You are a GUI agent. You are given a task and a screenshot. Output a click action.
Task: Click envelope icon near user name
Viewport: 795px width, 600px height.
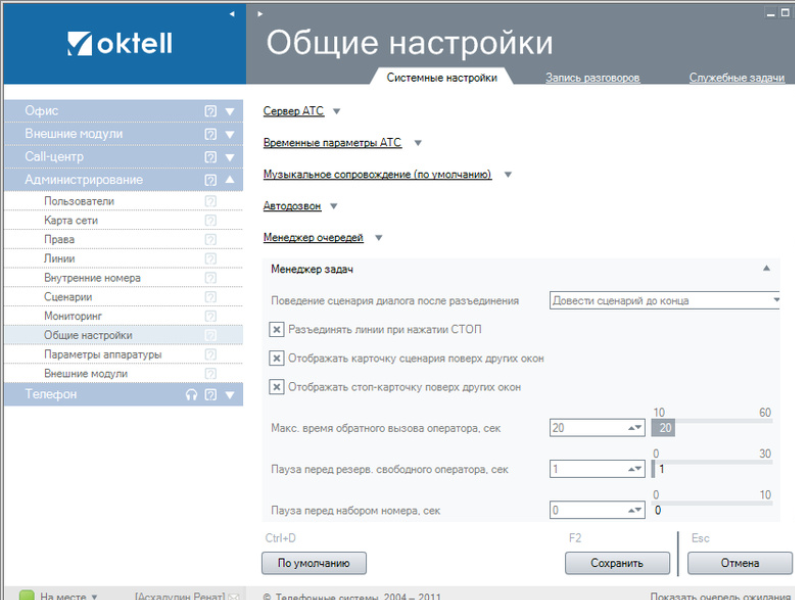pos(234,595)
